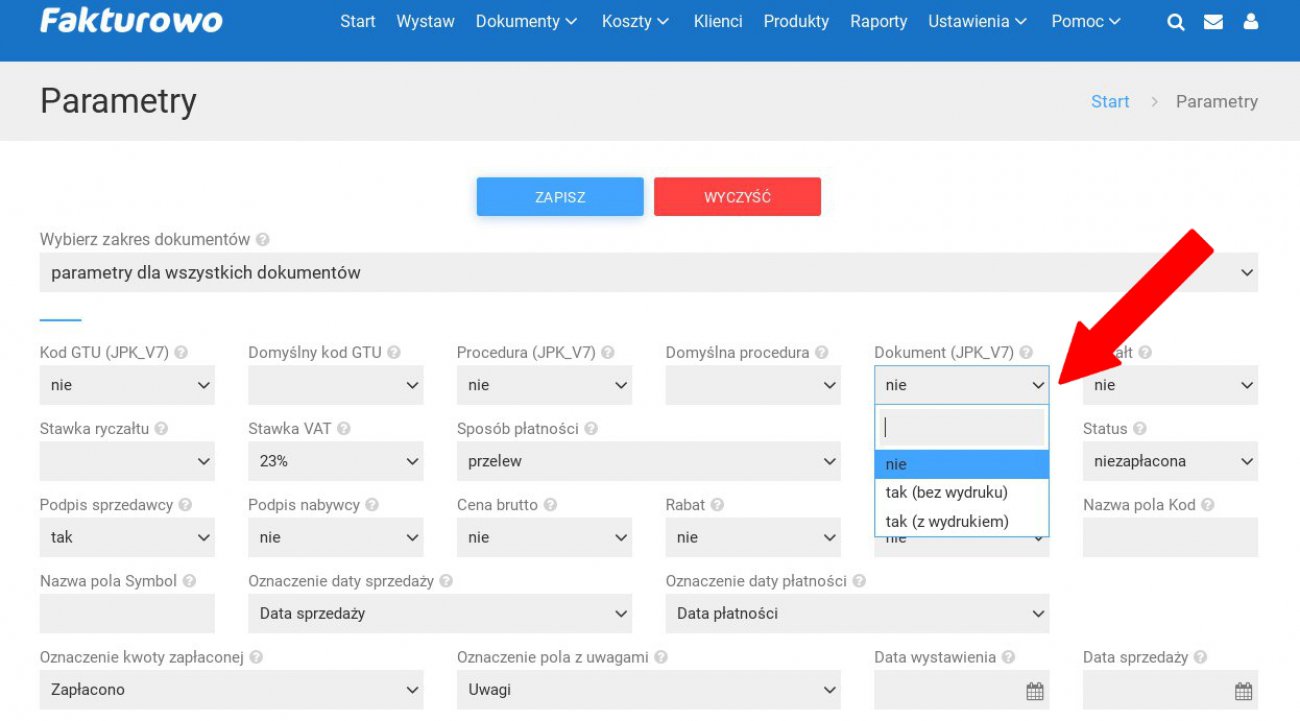
Task: Click help icon next to Wybierz zakres dokumentów
Action: click(263, 240)
